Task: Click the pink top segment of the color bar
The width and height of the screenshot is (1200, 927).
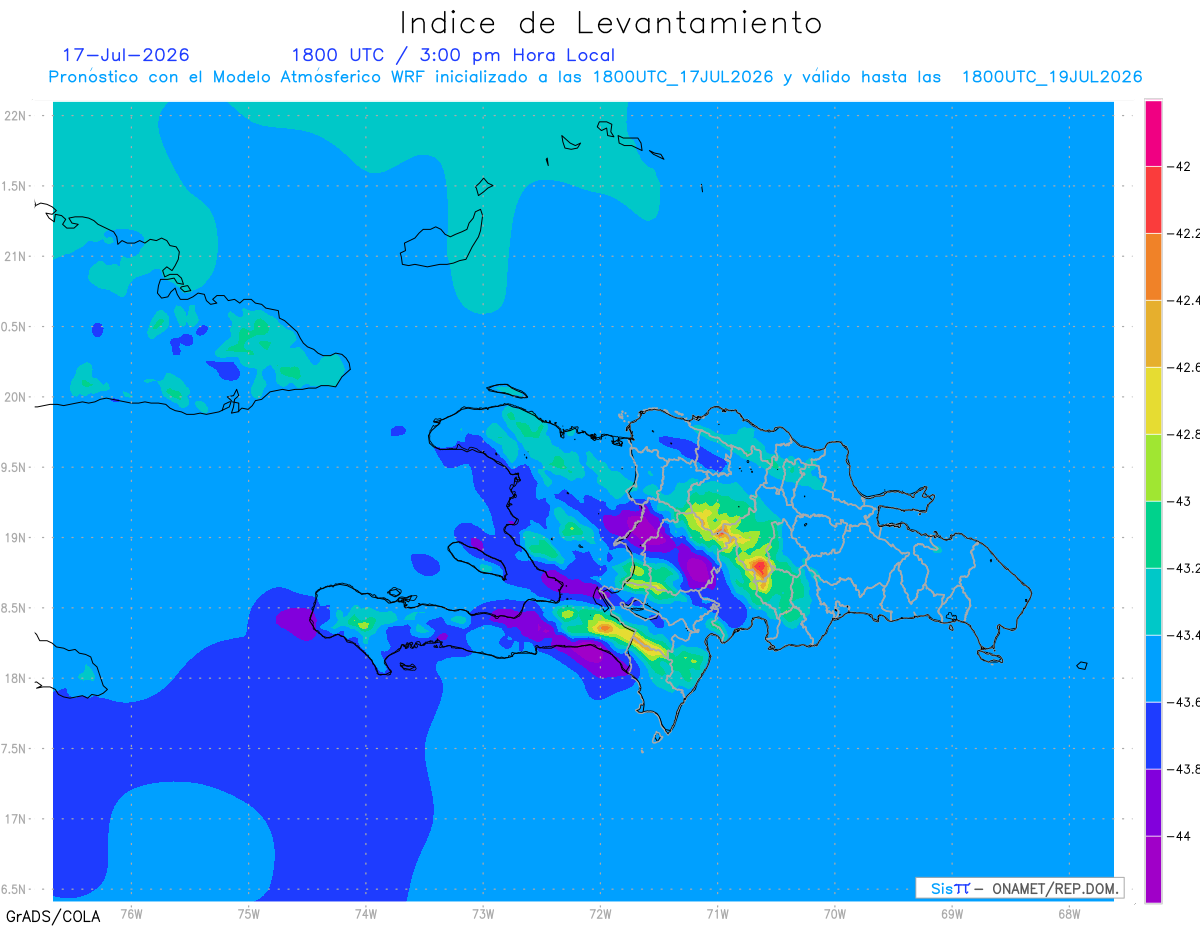Action: click(x=1153, y=133)
